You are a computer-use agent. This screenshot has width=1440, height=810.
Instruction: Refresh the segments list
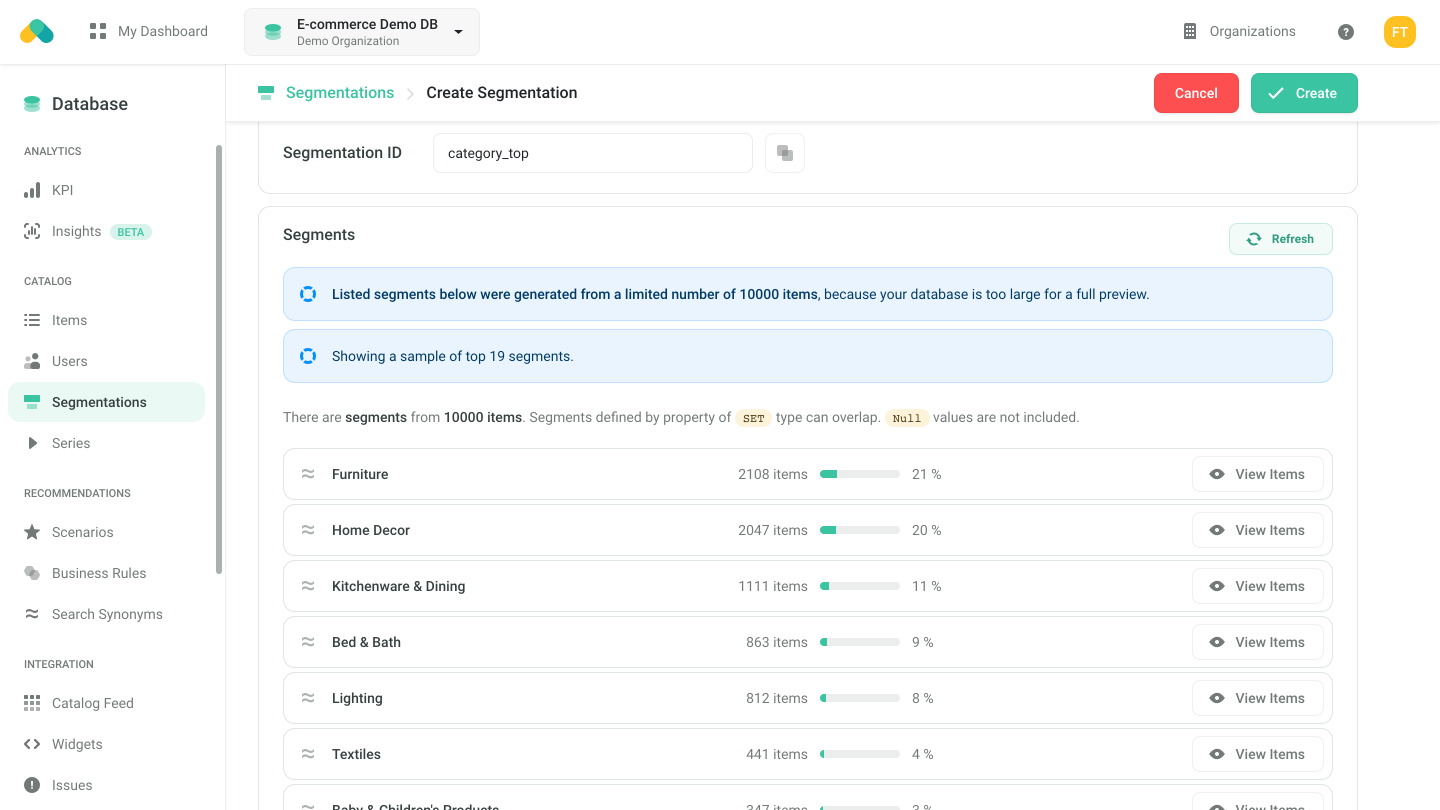(1280, 239)
